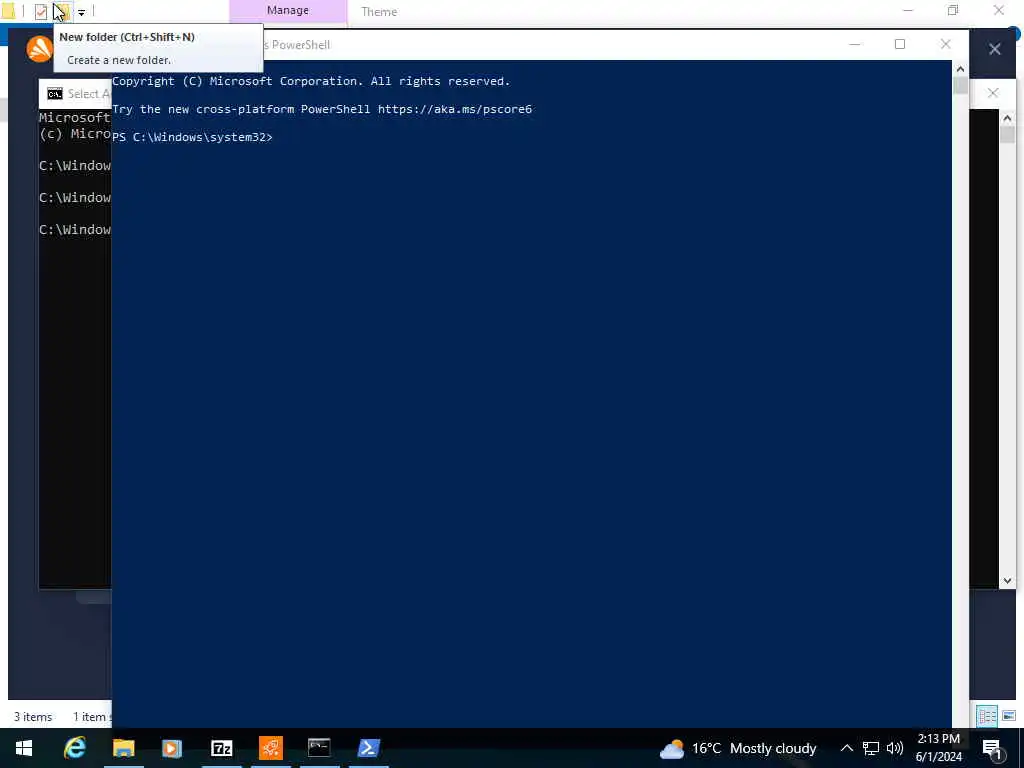This screenshot has width=1024, height=768.
Task: Close the PowerShell window
Action: click(946, 44)
